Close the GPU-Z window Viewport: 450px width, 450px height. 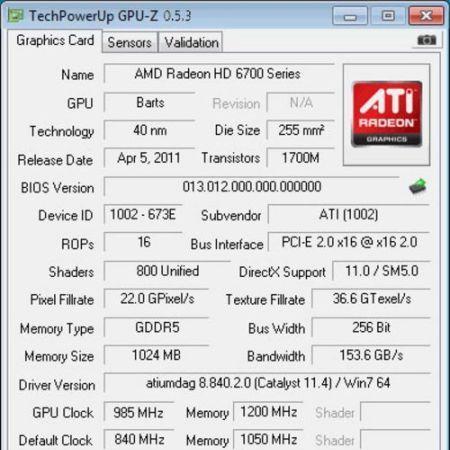(x=426, y=16)
